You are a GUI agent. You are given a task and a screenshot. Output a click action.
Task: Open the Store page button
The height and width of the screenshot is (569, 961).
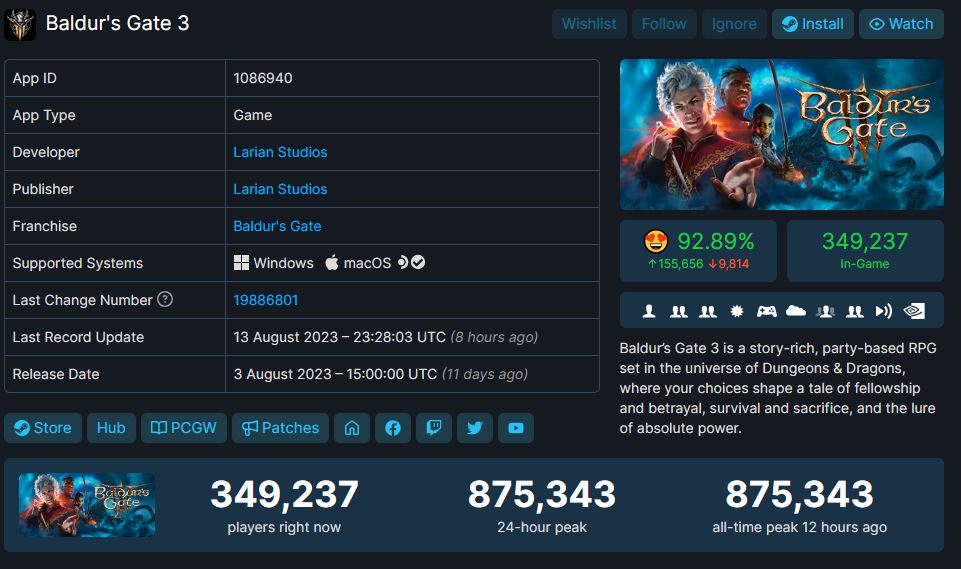(43, 428)
